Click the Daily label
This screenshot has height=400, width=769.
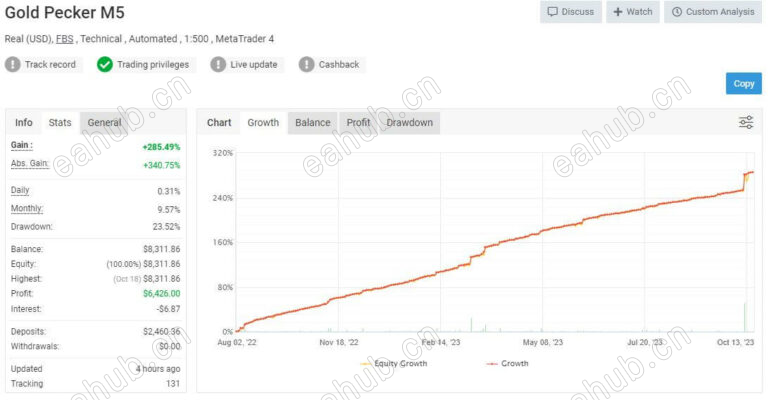click(20, 190)
